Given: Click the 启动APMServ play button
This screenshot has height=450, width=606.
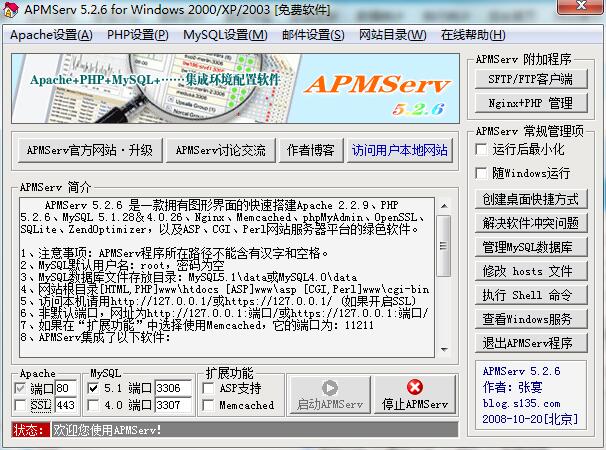Looking at the screenshot, I should click(330, 395).
